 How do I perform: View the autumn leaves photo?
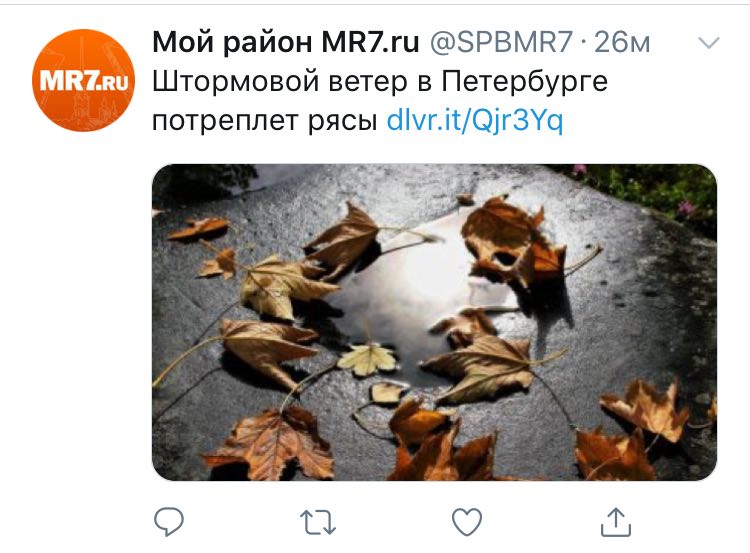point(434,322)
